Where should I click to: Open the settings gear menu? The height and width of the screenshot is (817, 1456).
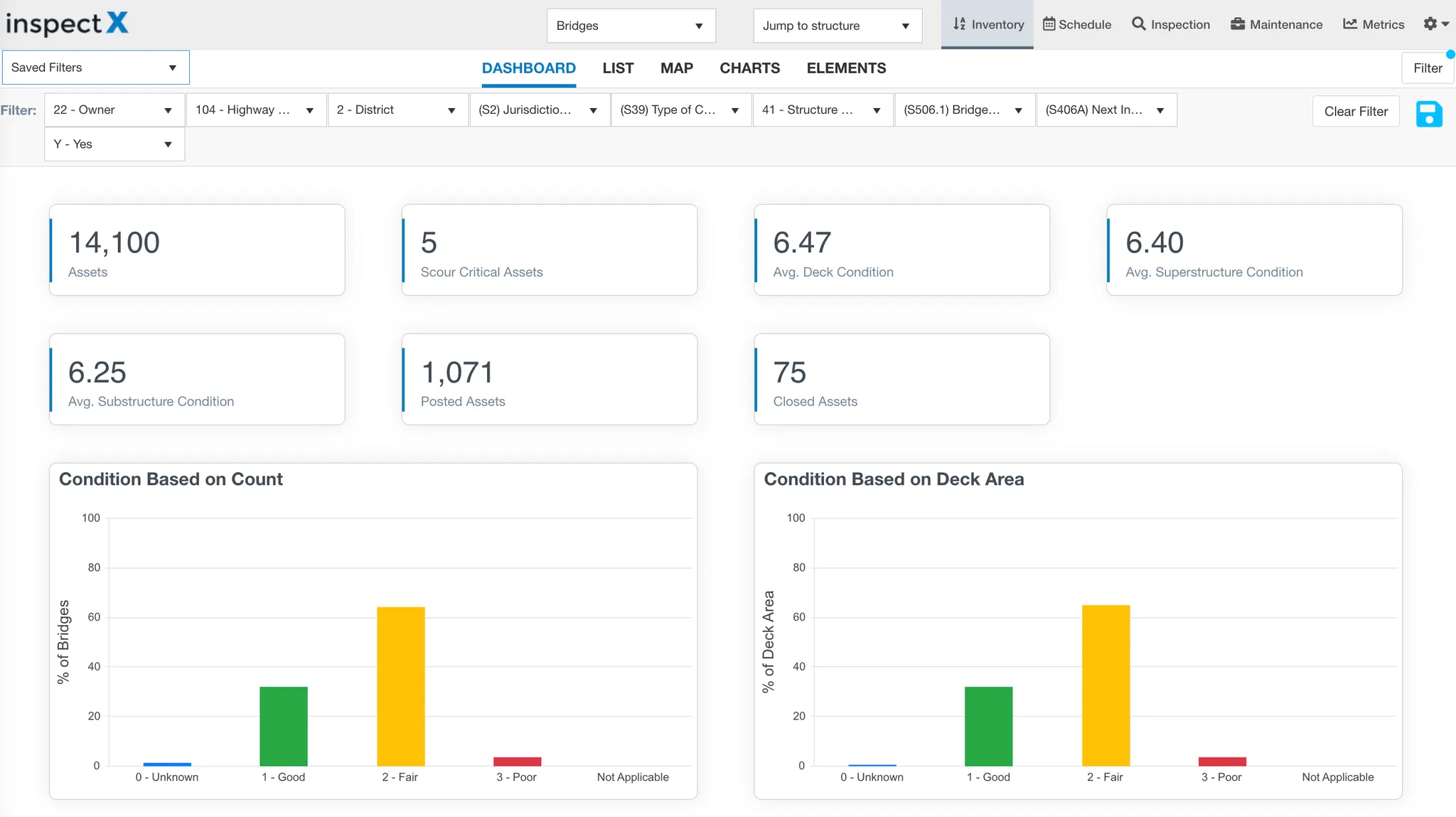(1435, 24)
